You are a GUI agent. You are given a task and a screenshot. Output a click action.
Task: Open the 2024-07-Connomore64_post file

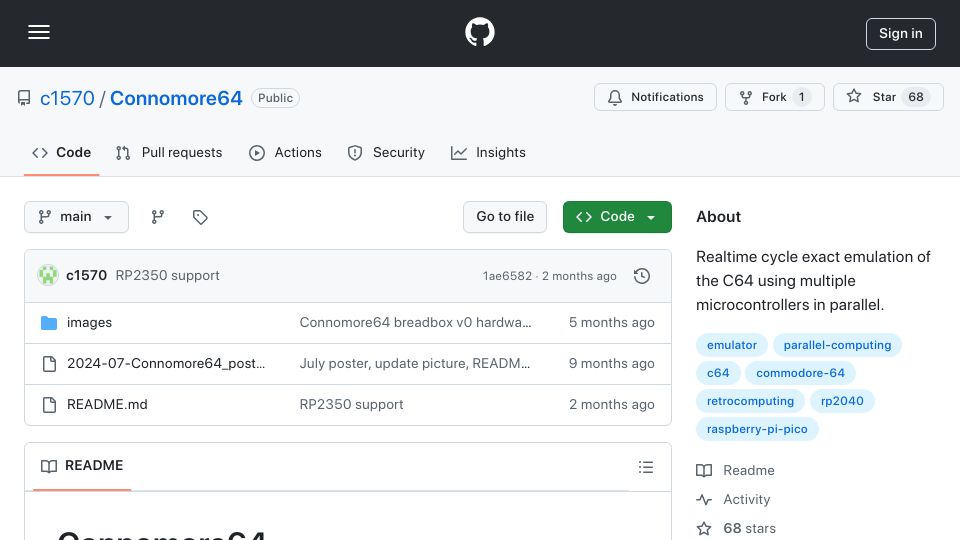[166, 364]
